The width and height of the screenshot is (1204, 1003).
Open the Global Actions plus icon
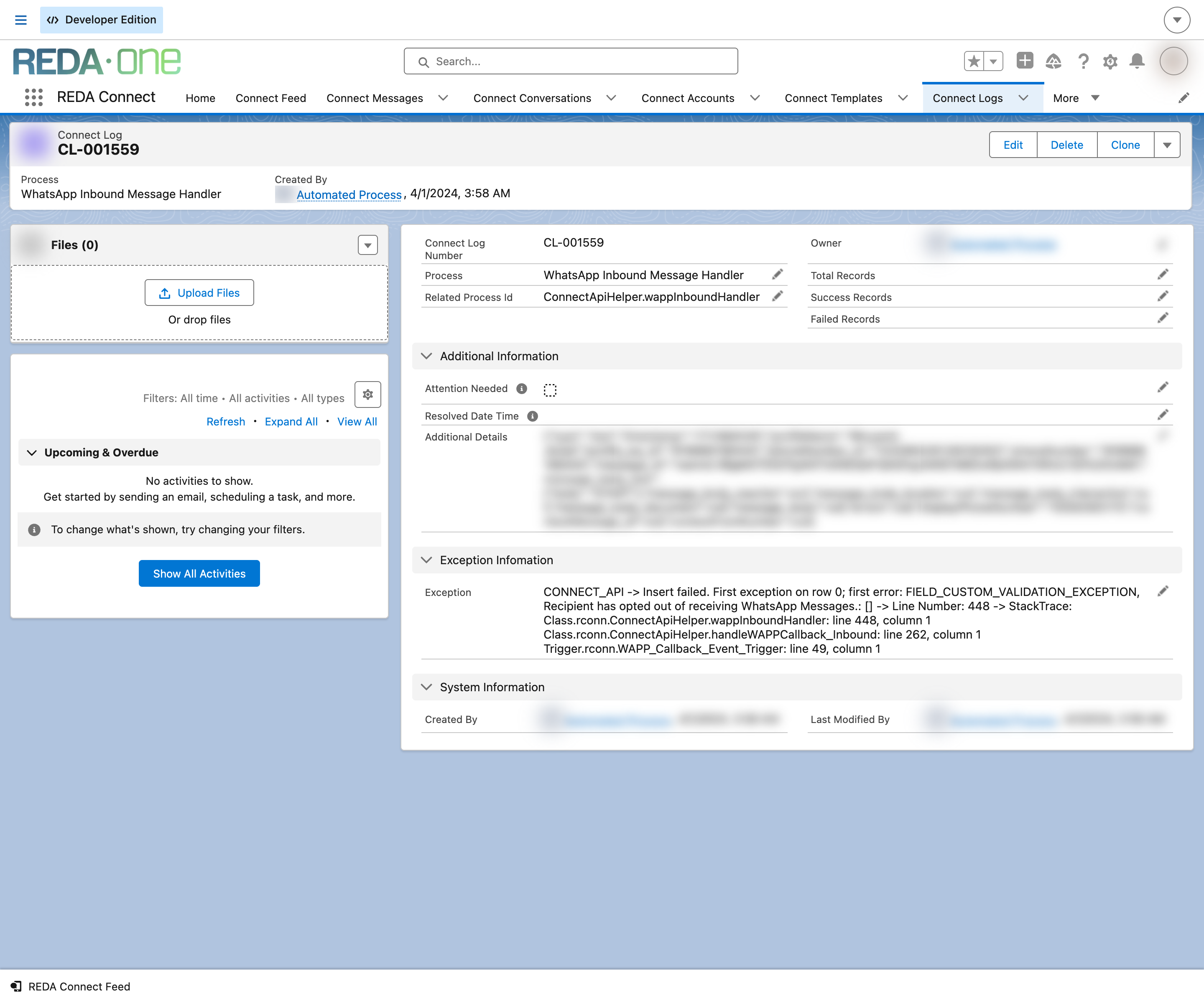pyautogui.click(x=1025, y=61)
